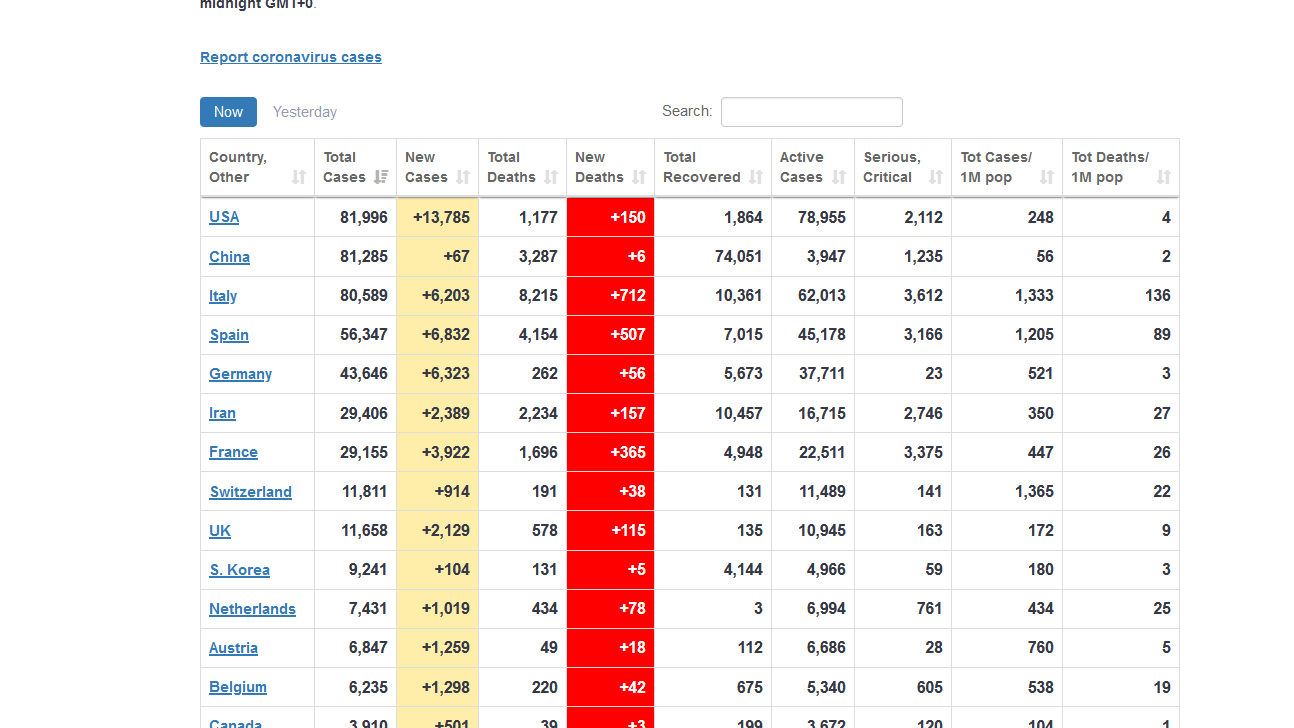Click UK new cases +2,129 cell
The image size is (1294, 728).
438,531
